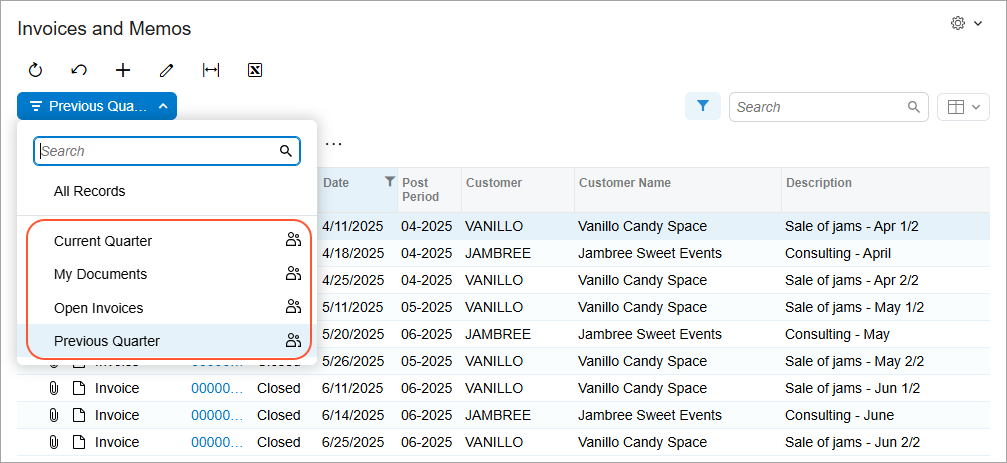The width and height of the screenshot is (1007, 463).
Task: Click the blue filter funnel button
Action: 703,106
